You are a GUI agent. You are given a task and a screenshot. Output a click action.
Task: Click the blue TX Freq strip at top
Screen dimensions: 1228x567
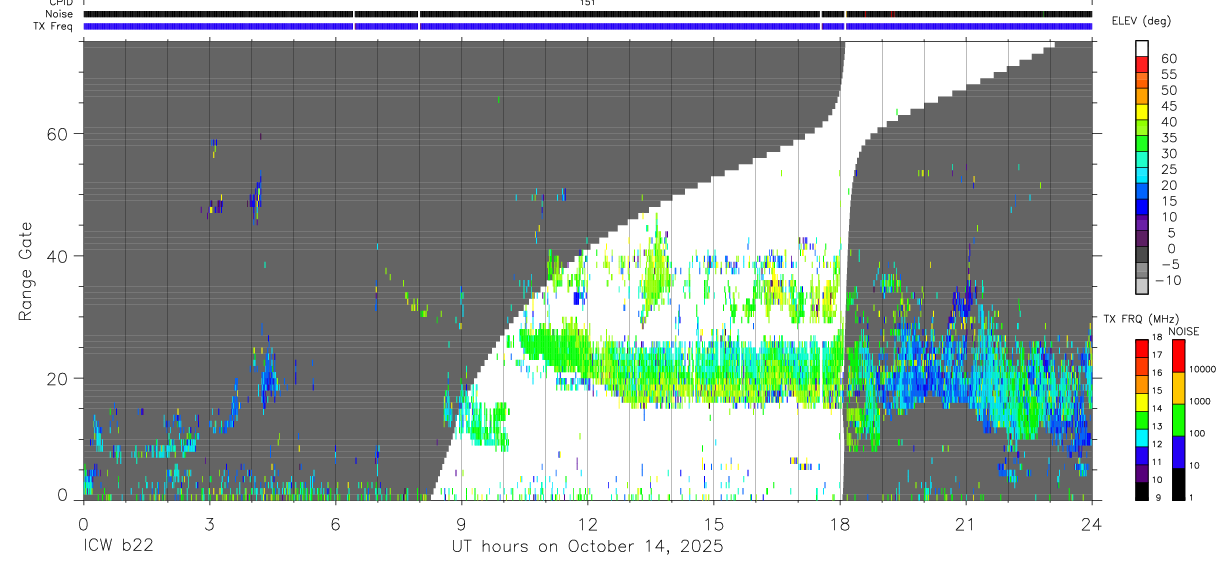(x=587, y=26)
